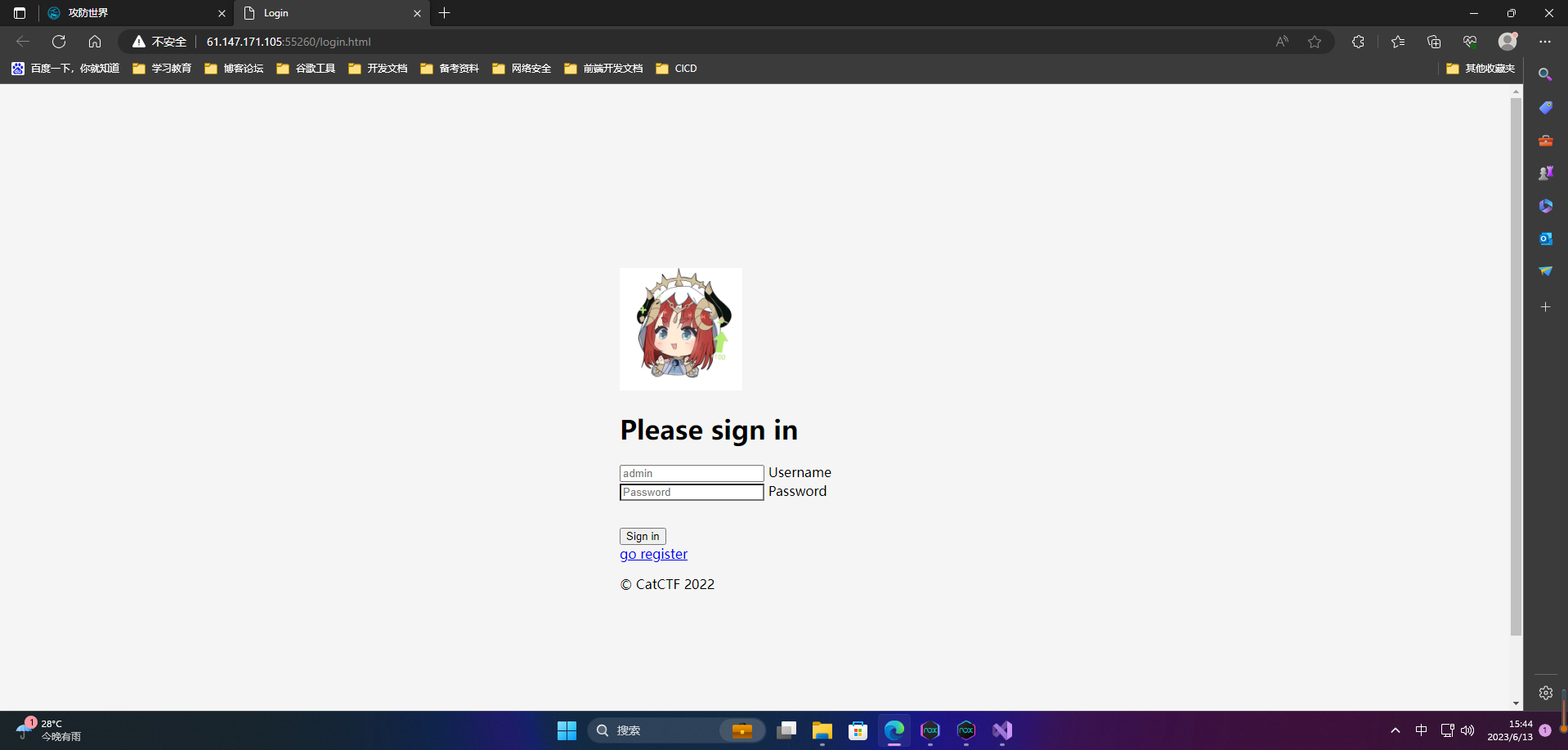Open the CICD bookmarks folder
Screen dimensions: 1568x750
tap(676, 69)
